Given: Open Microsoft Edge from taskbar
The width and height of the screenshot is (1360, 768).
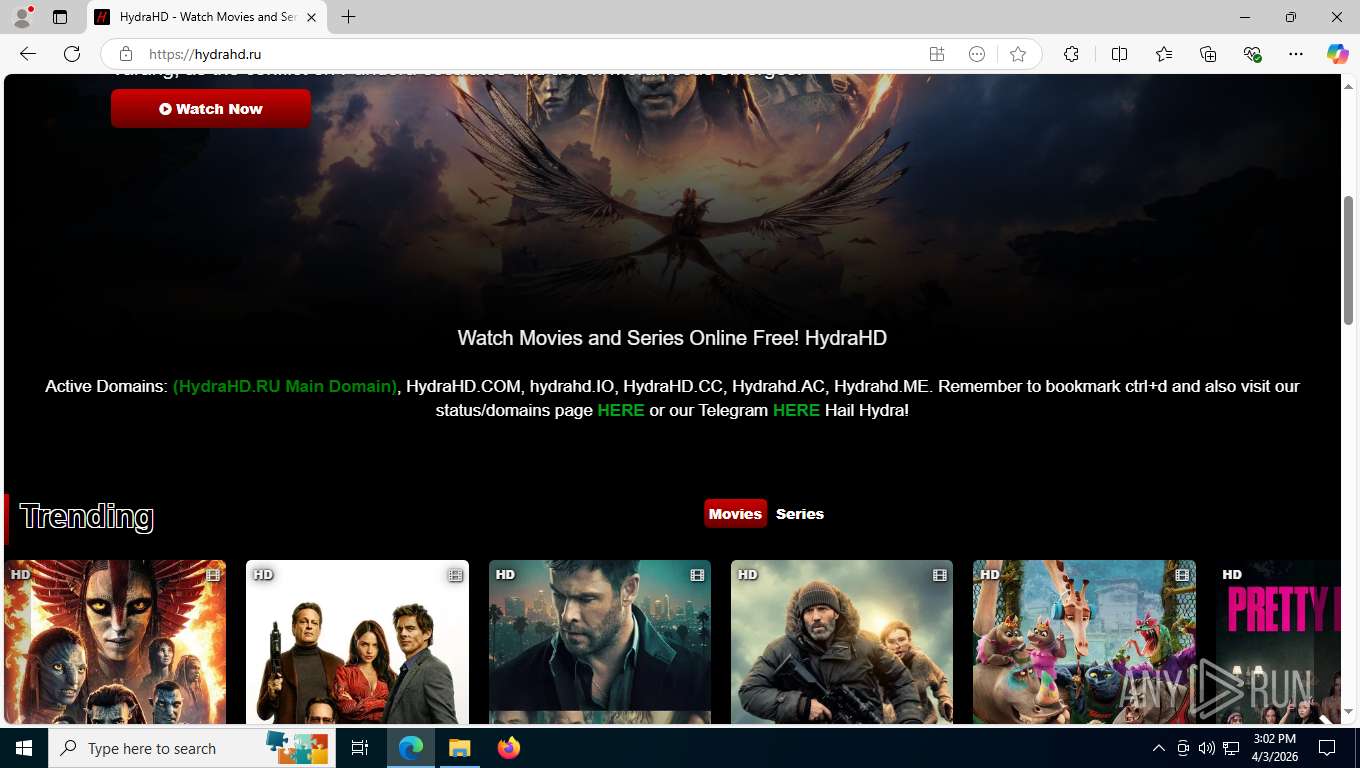Looking at the screenshot, I should [x=411, y=748].
